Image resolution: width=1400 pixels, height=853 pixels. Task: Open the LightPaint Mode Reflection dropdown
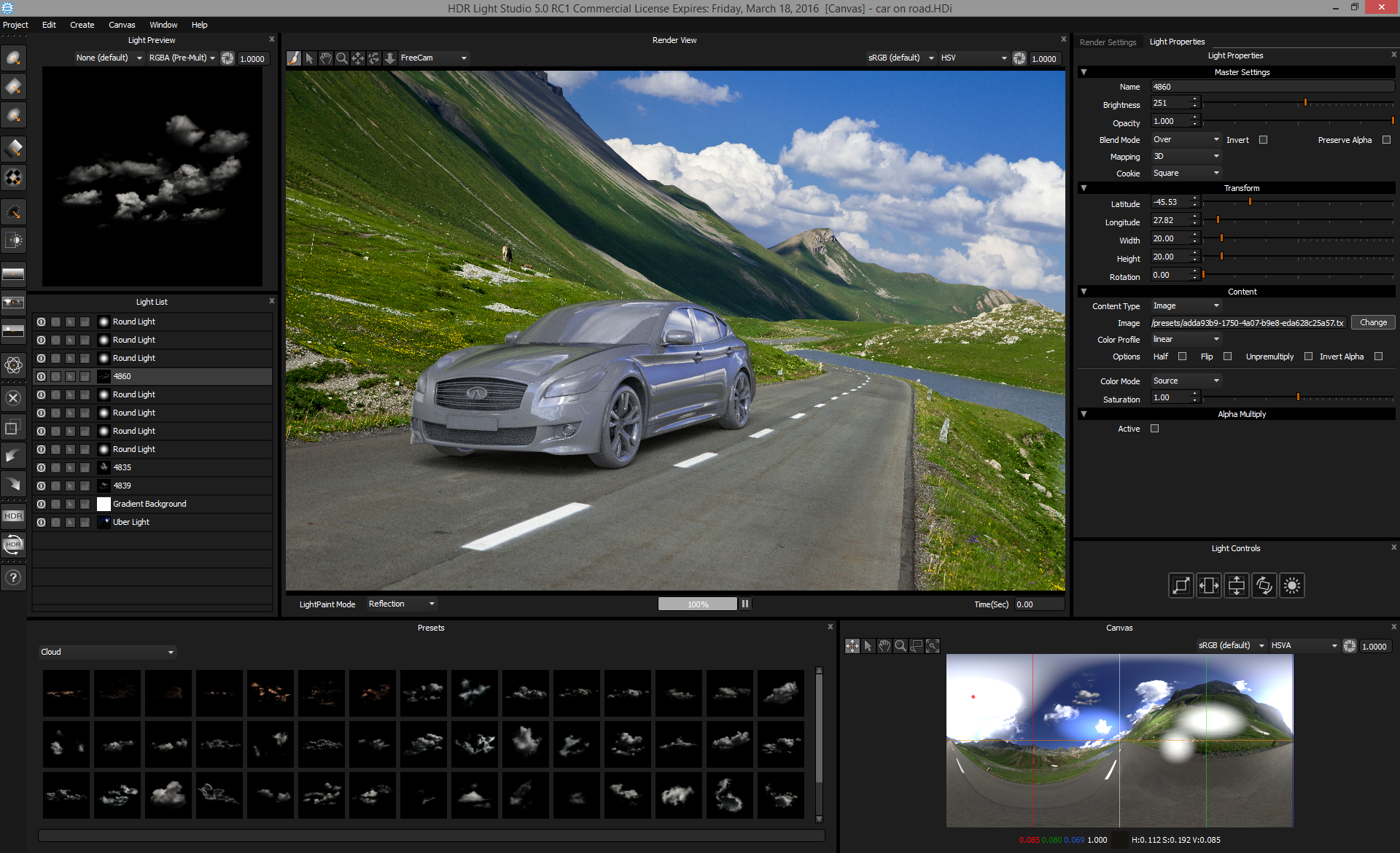click(x=401, y=604)
